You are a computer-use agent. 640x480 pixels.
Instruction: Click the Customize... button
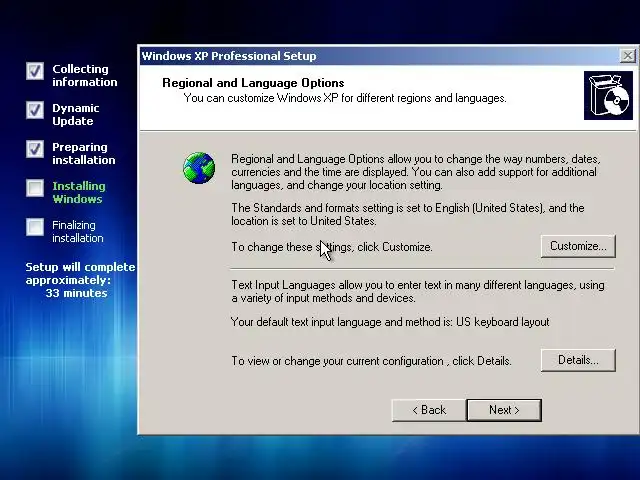point(578,246)
